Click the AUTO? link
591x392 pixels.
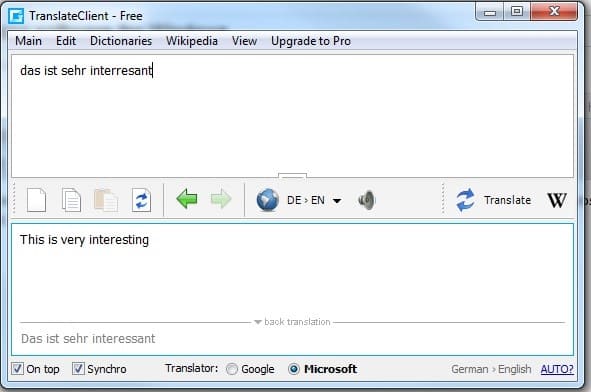(557, 369)
